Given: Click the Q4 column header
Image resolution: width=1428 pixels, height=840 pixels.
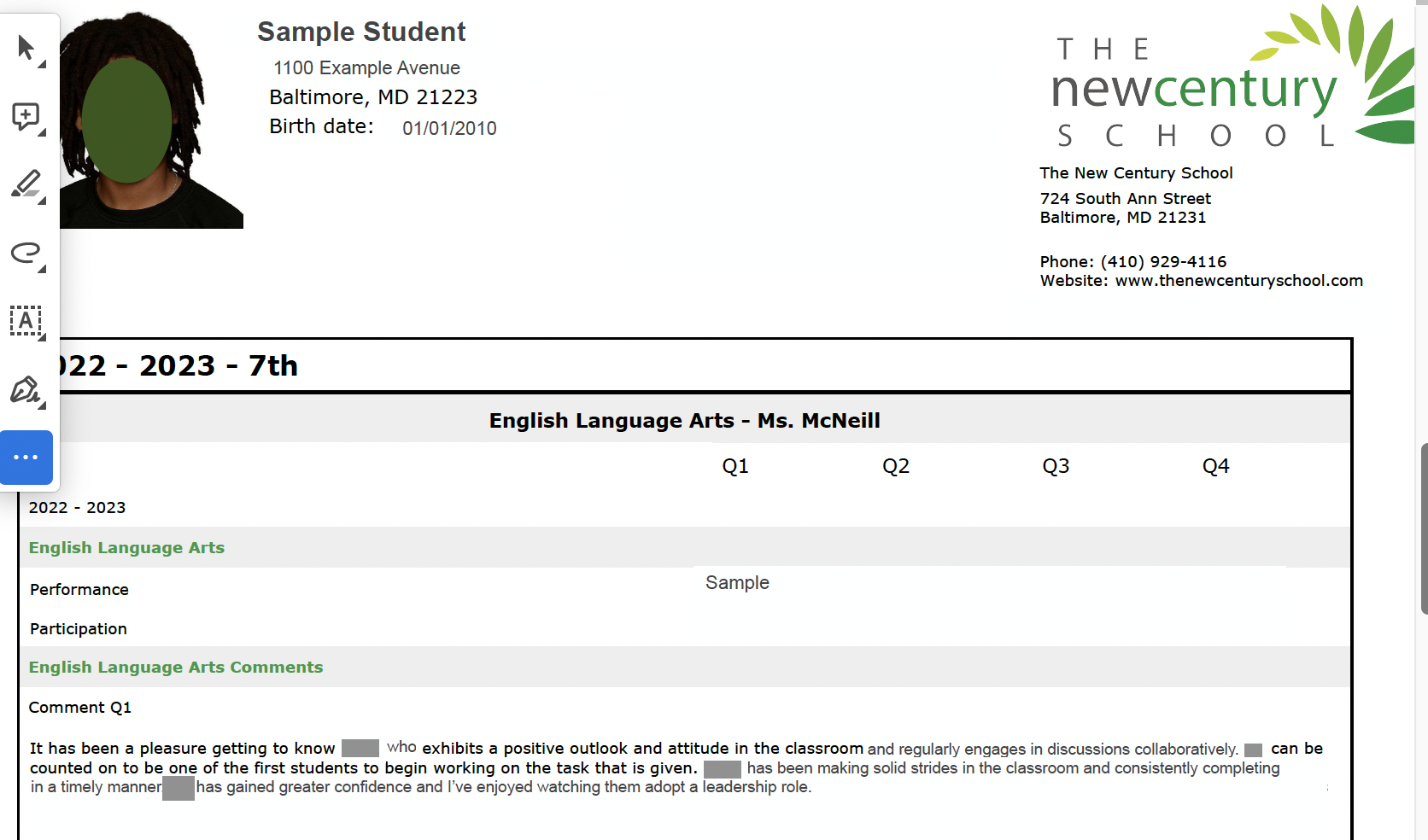Looking at the screenshot, I should [1215, 466].
